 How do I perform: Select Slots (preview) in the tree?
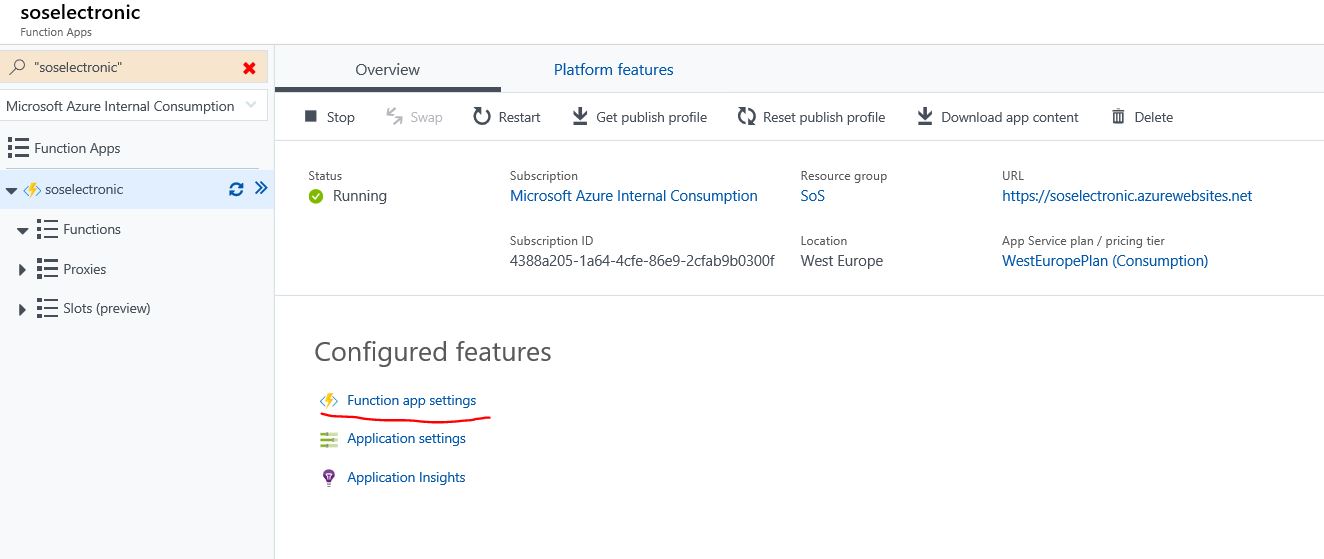coord(107,308)
